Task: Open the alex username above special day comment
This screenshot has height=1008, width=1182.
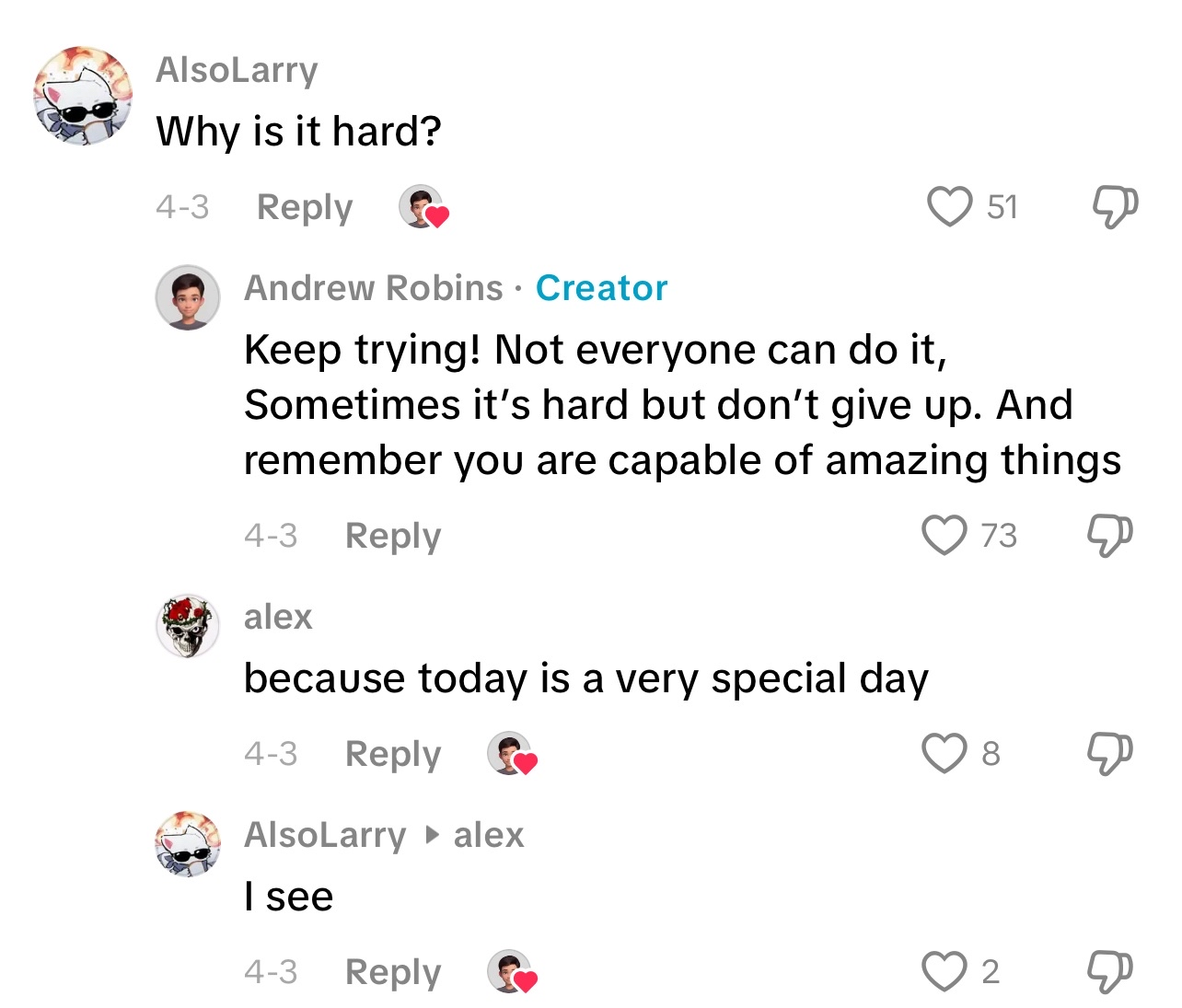Action: (x=278, y=617)
